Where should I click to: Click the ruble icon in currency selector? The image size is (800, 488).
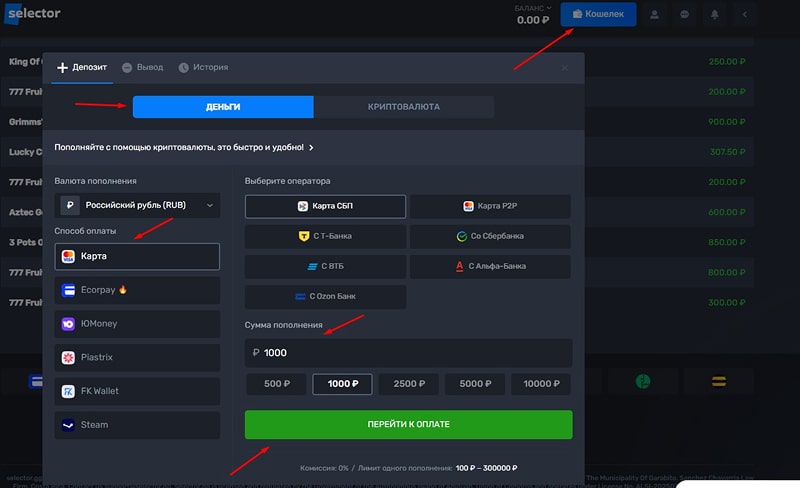point(70,205)
